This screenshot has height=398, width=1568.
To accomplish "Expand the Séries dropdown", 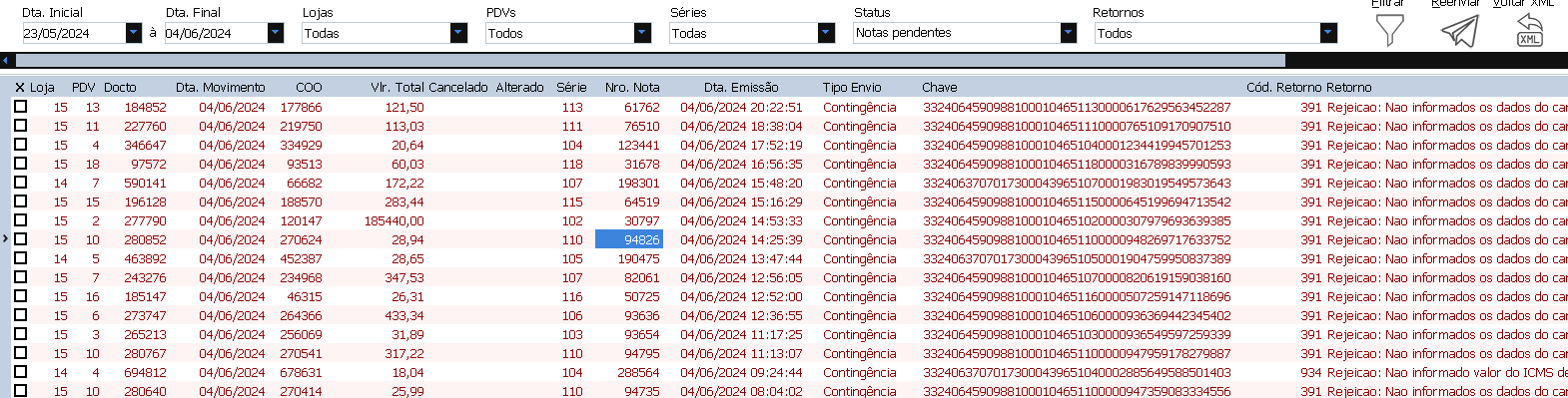I will coord(826,33).
